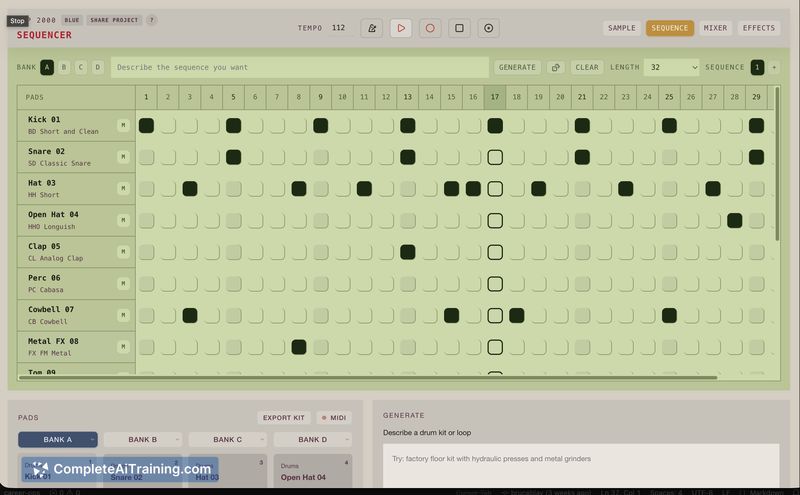Open the question mark help button
This screenshot has width=800, height=495.
point(151,20)
